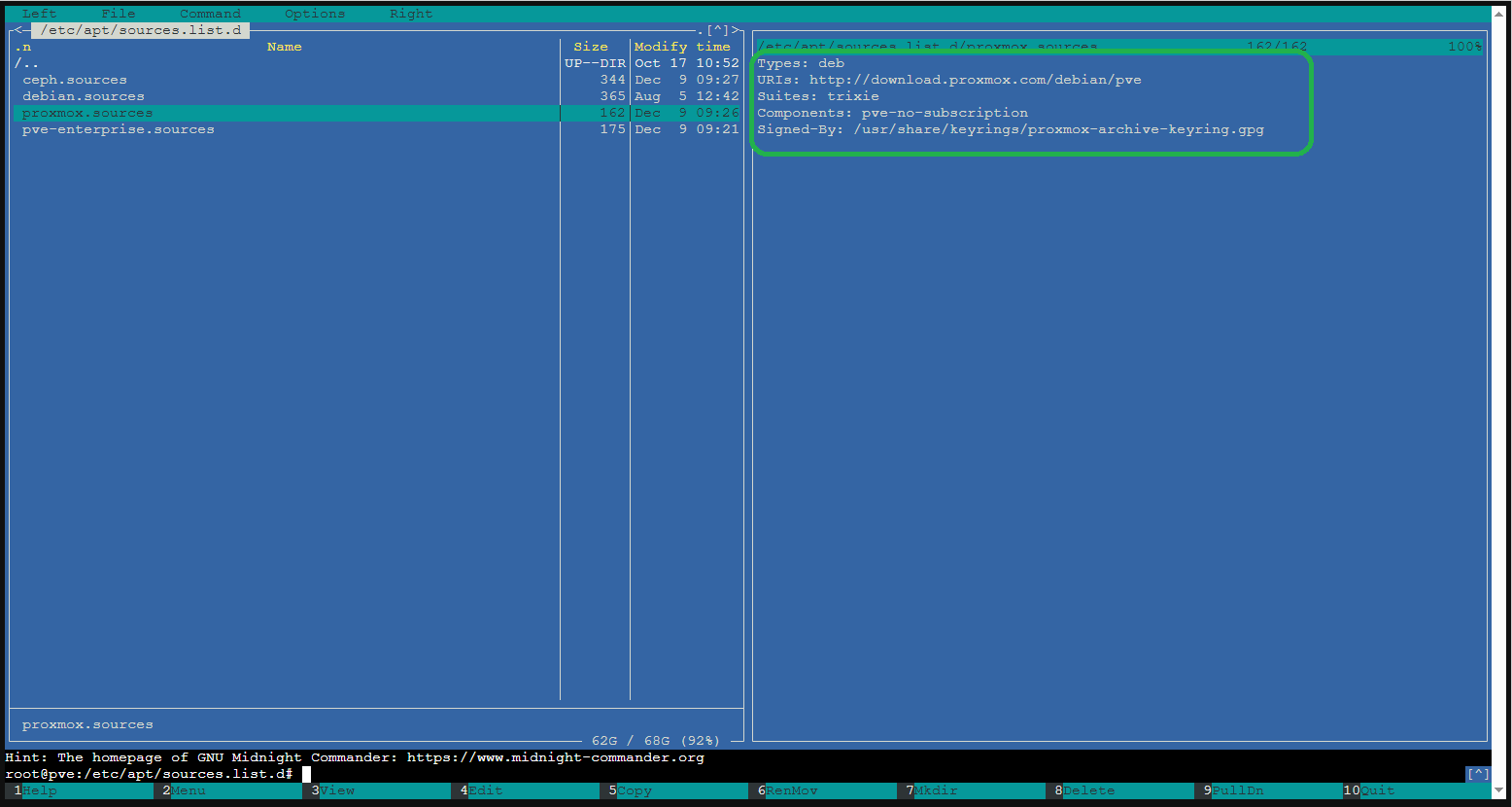Expand the left panel history arrow
This screenshot has height=807, width=1512.
click(x=719, y=30)
